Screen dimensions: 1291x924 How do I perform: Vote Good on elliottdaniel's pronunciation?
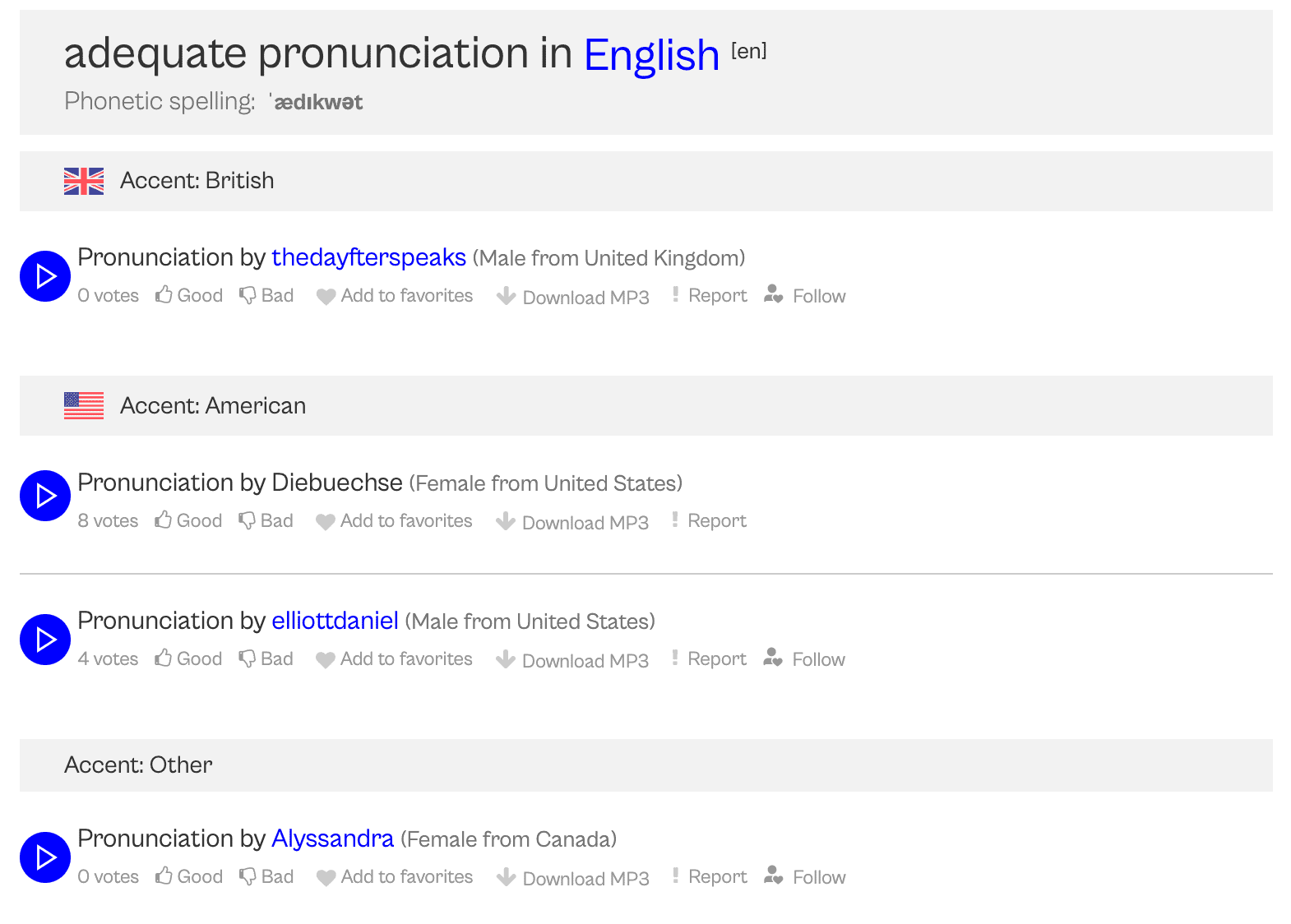pos(188,659)
